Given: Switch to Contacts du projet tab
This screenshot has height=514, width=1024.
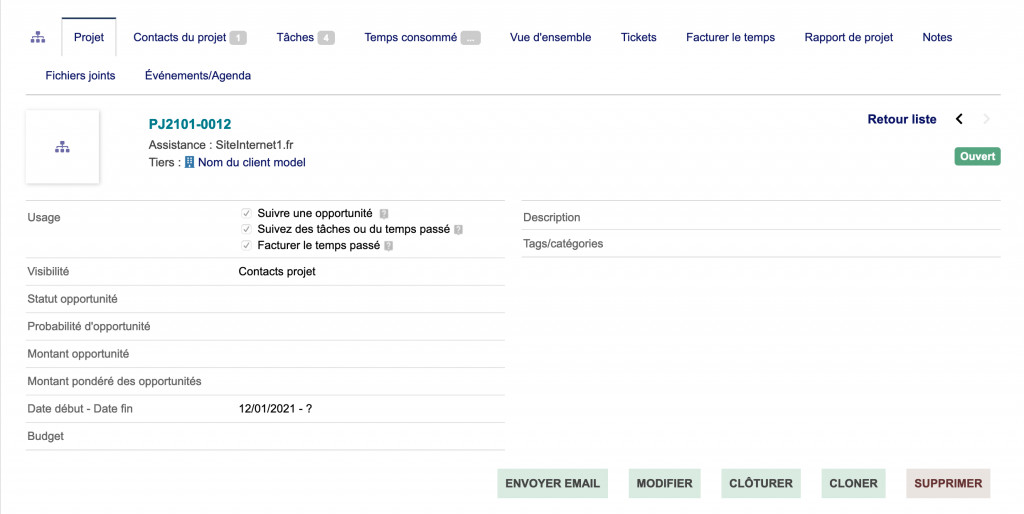Looking at the screenshot, I should 189,38.
